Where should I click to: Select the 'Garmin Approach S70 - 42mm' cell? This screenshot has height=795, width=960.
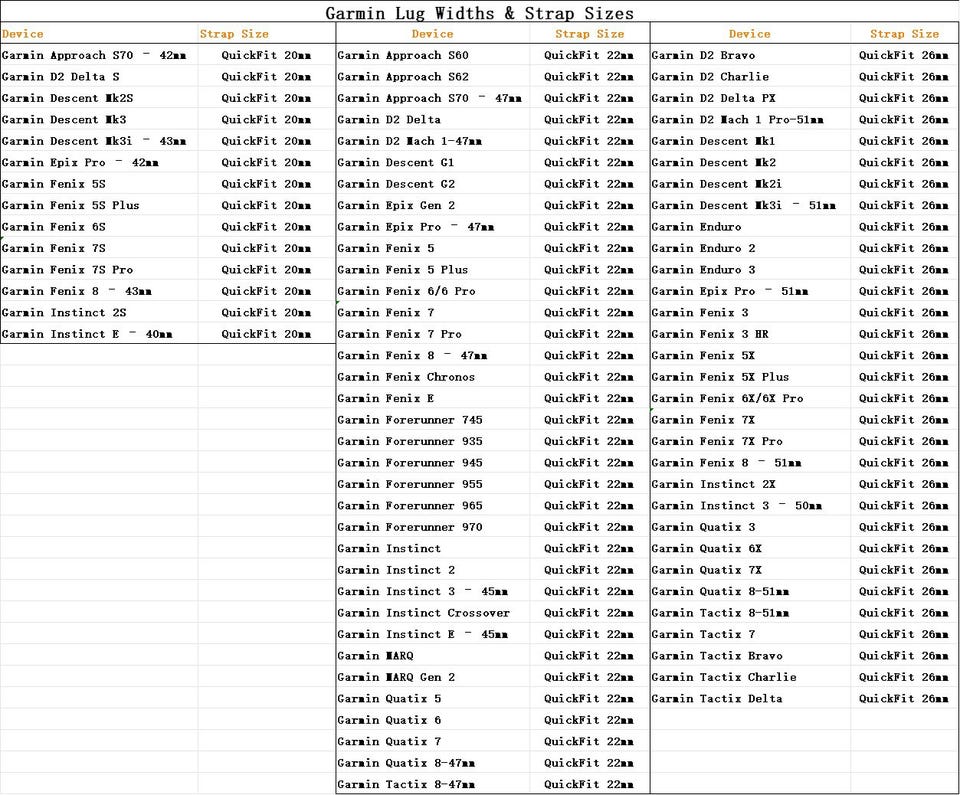pyautogui.click(x=99, y=55)
